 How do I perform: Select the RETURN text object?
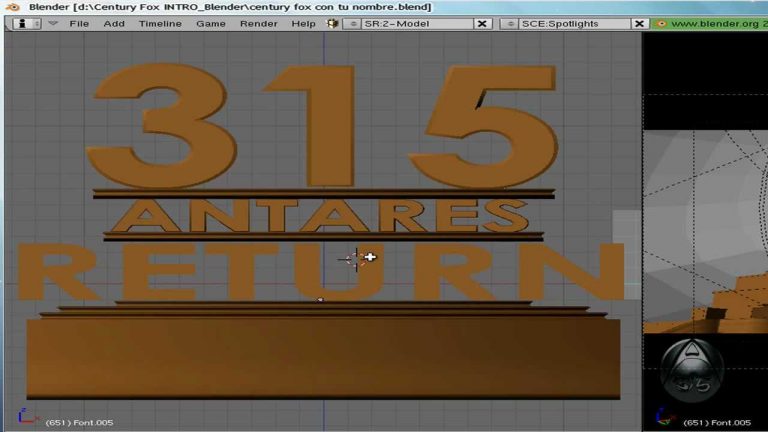(x=321, y=272)
